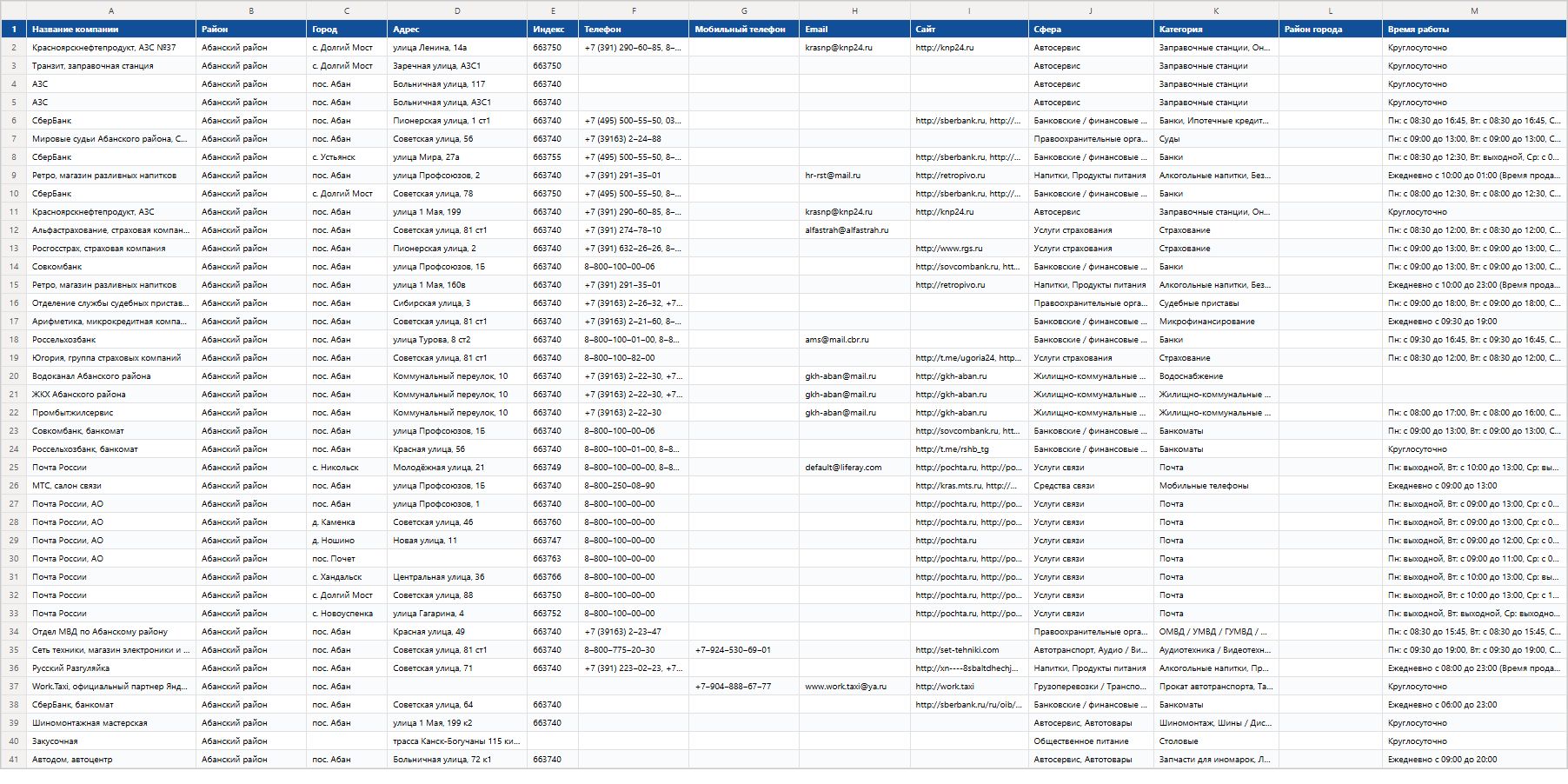Select the 'alfastrah@alfastrah.ru' email cell
The image size is (1568, 784).
click(x=855, y=230)
